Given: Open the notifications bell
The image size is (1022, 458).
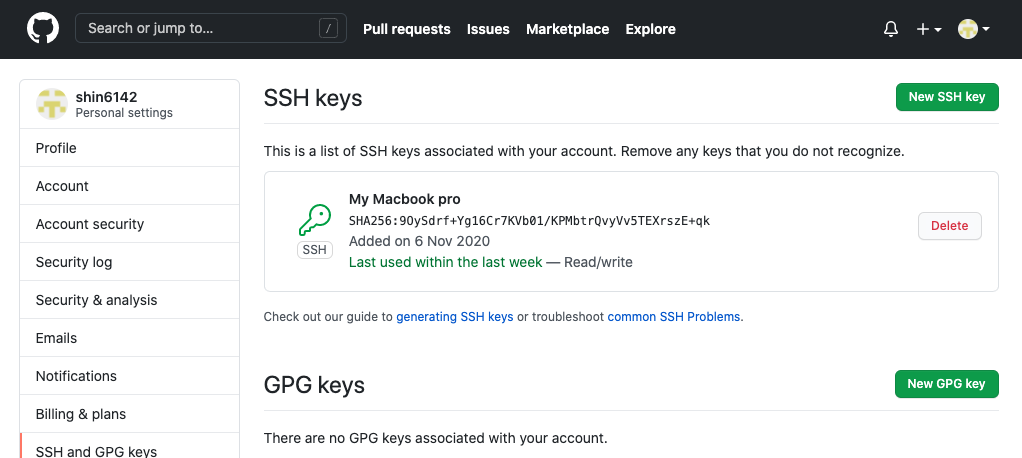Looking at the screenshot, I should 891,29.
